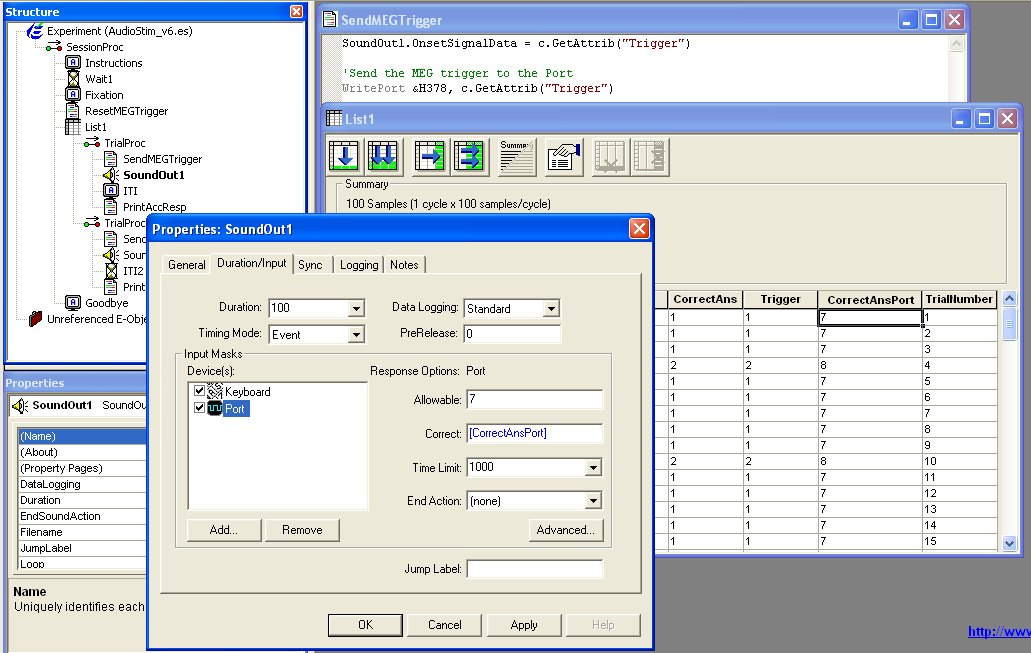This screenshot has width=1031, height=653.
Task: Click the Advanced... button
Action: coord(566,530)
